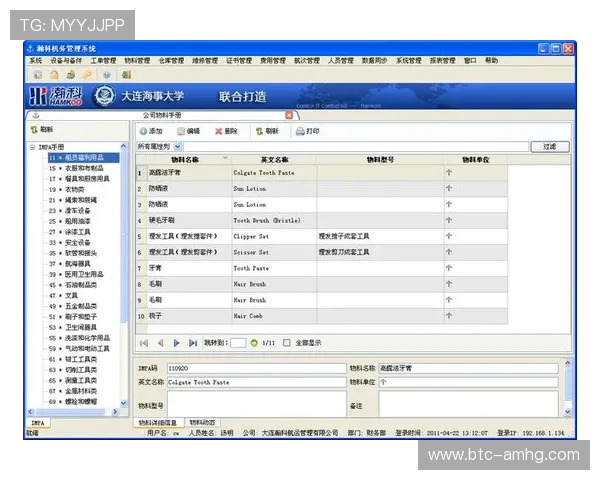Go to the first page of results
The height and width of the screenshot is (480, 600).
coord(144,343)
